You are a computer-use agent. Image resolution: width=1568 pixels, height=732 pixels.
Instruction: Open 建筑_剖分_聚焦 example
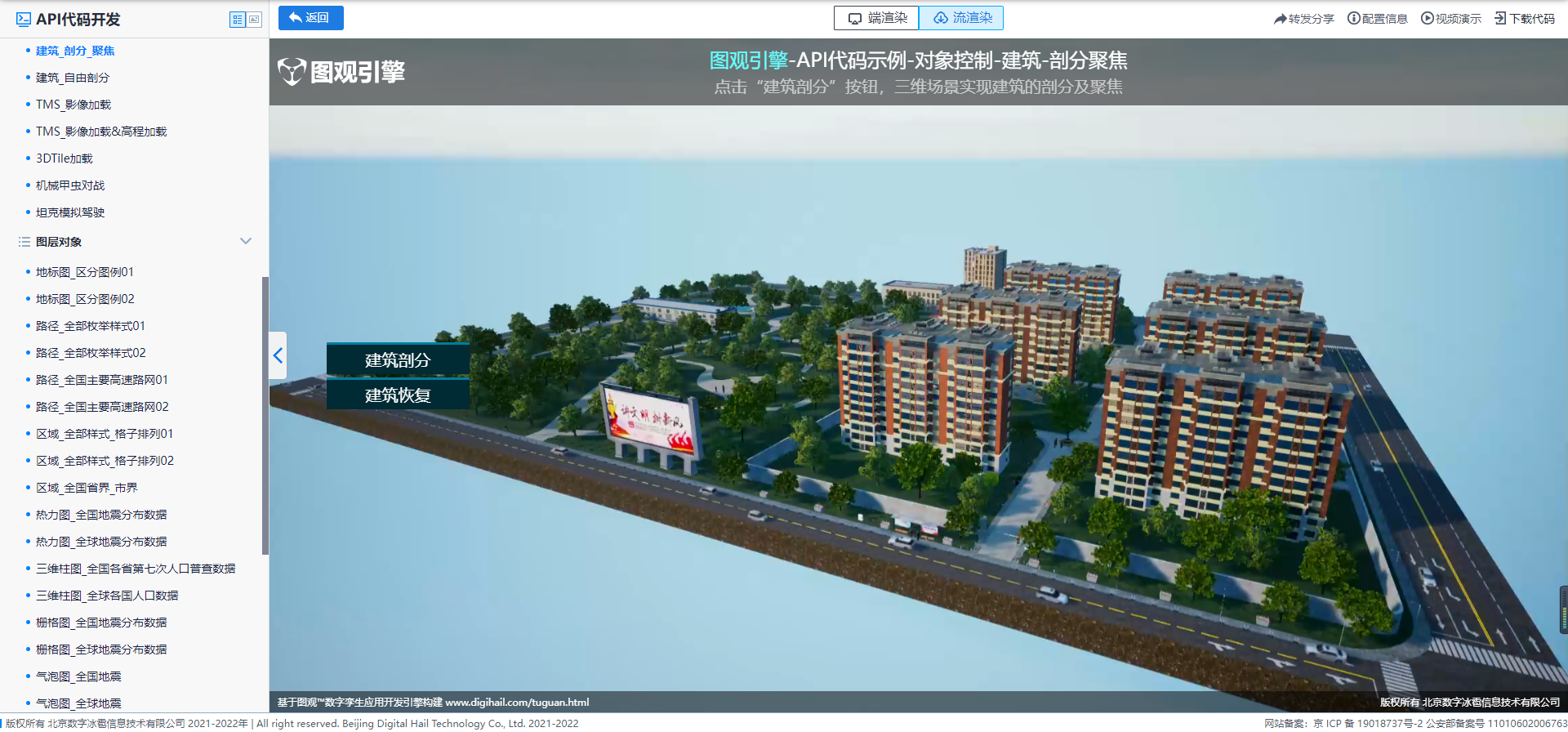(x=75, y=51)
